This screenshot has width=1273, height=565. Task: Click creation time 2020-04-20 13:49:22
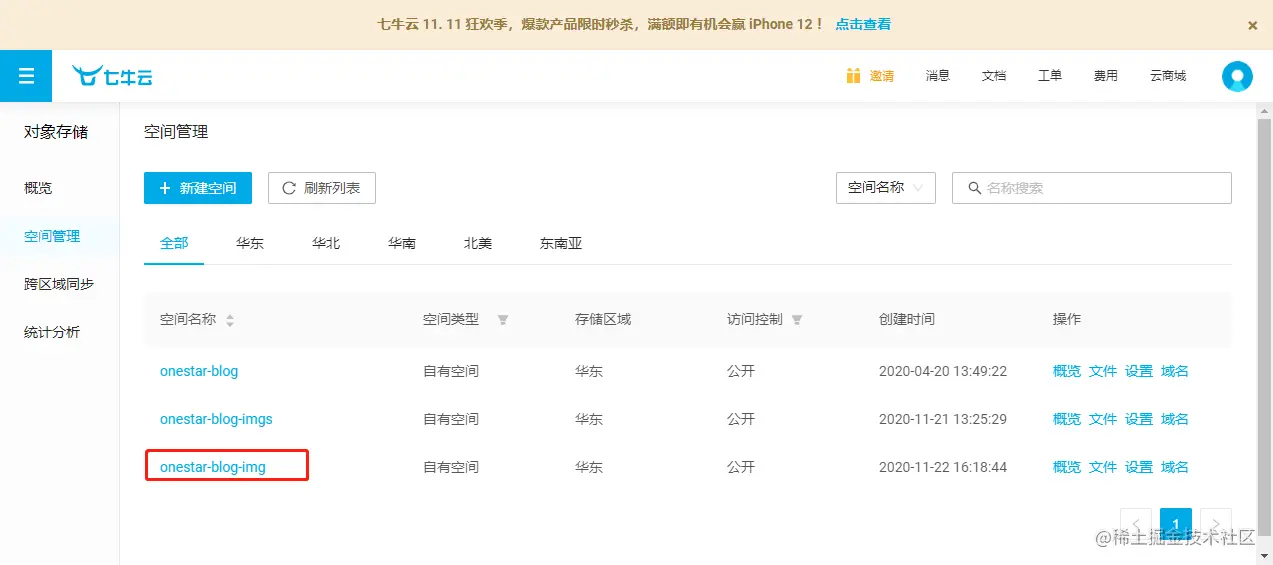(x=943, y=371)
